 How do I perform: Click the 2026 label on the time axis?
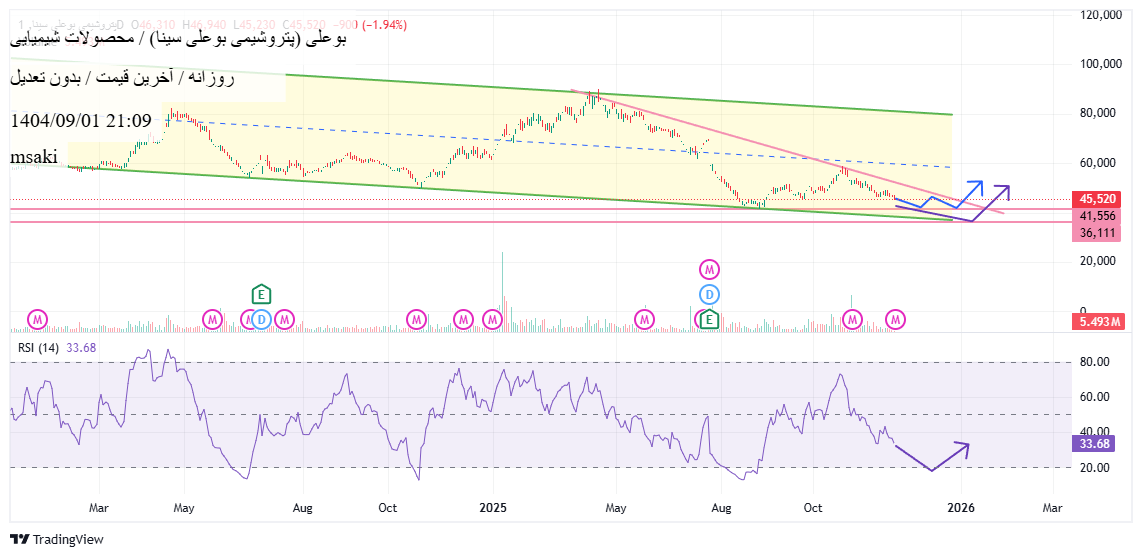[x=960, y=508]
